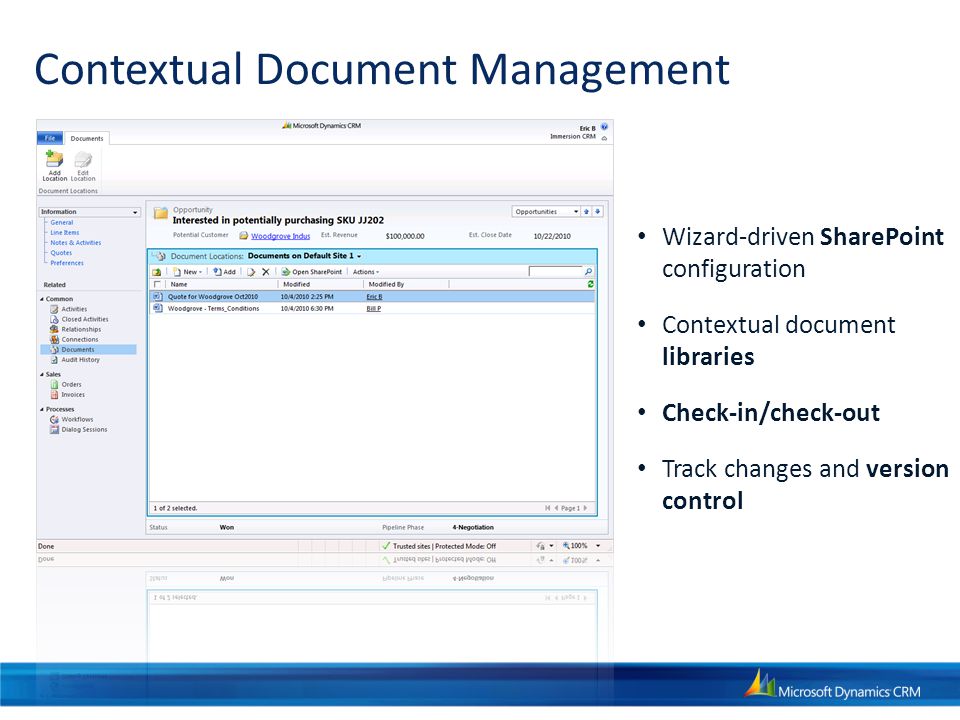Viewport: 960px width, 720px height.
Task: Open the Eric B modified-by link
Action: (x=374, y=296)
